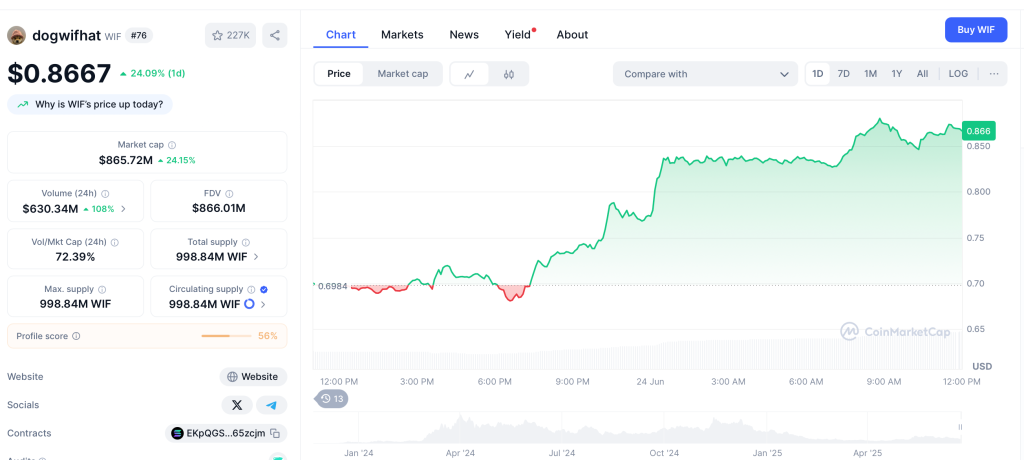Switch chart to Market cap view

pyautogui.click(x=402, y=74)
